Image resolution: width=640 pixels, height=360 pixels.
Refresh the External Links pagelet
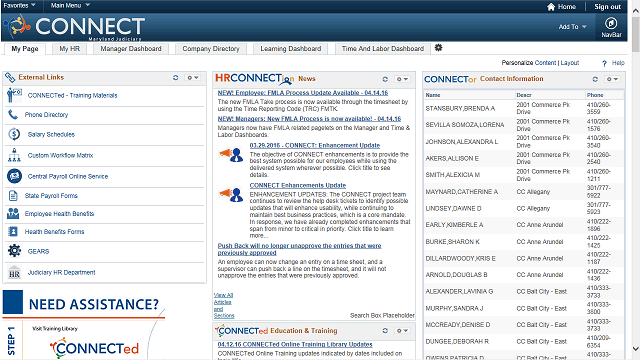(176, 78)
